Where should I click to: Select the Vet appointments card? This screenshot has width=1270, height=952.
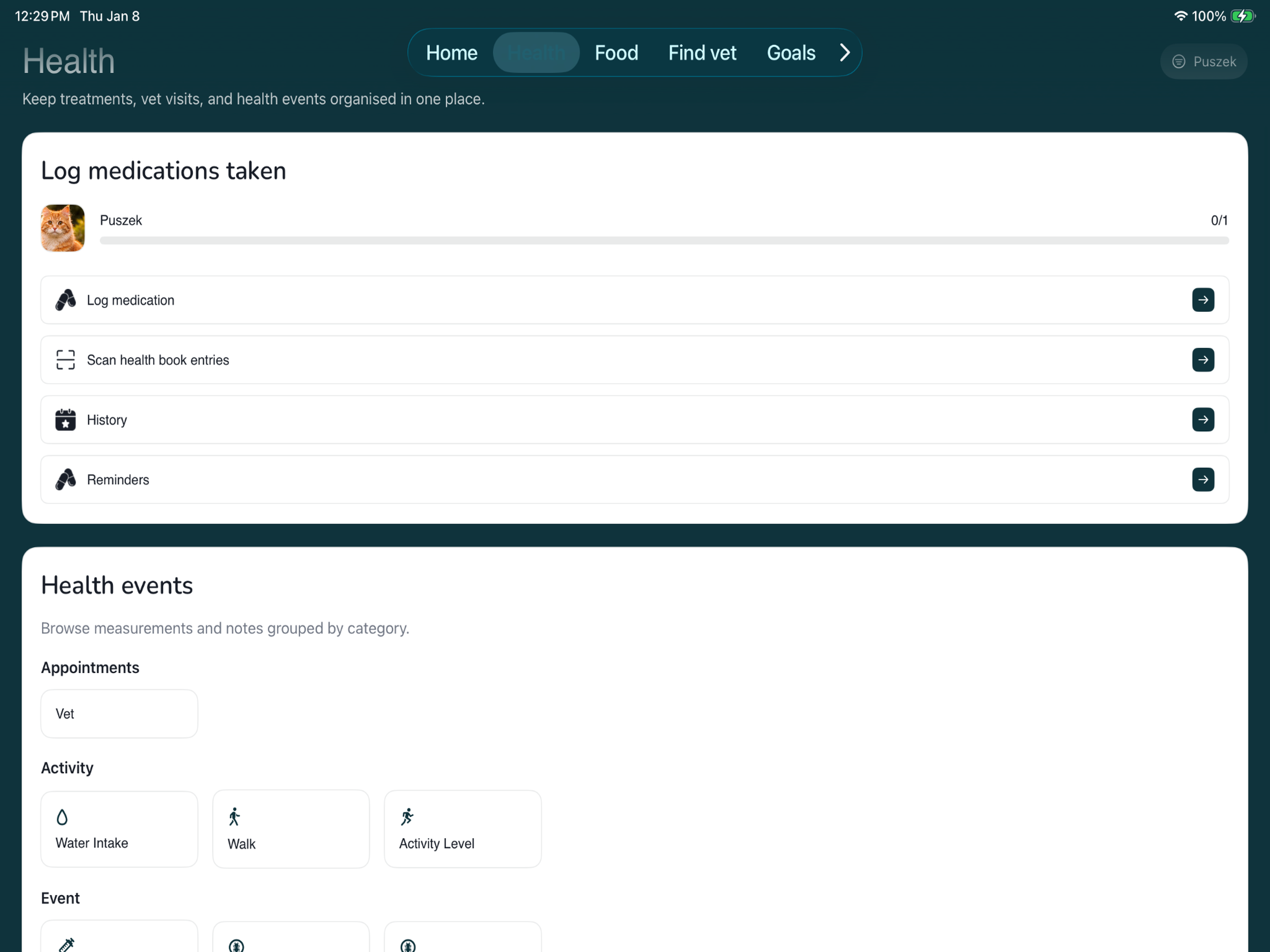[x=119, y=714]
